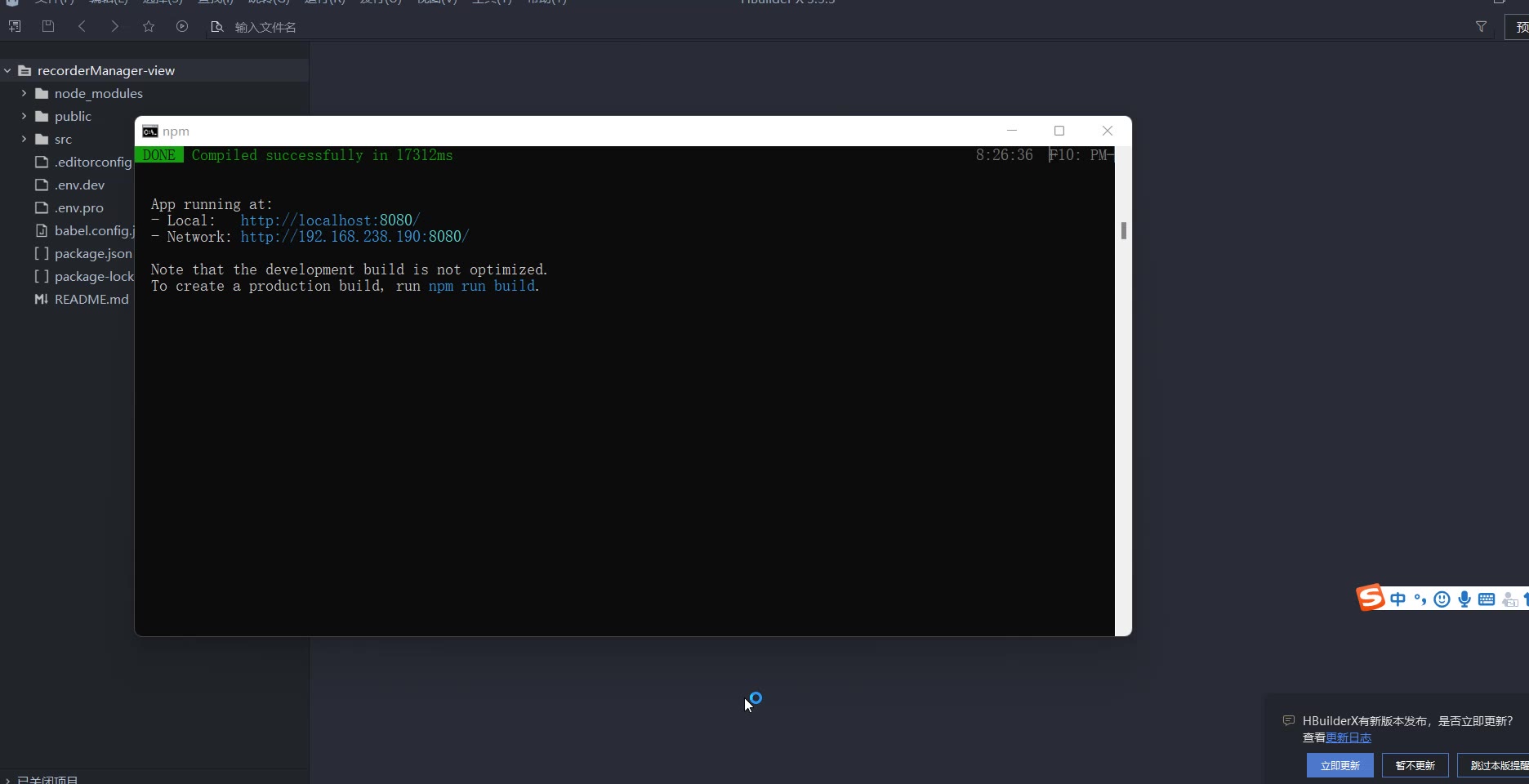1529x784 pixels.
Task: Click the new file toolbar icon
Action: [x=15, y=27]
